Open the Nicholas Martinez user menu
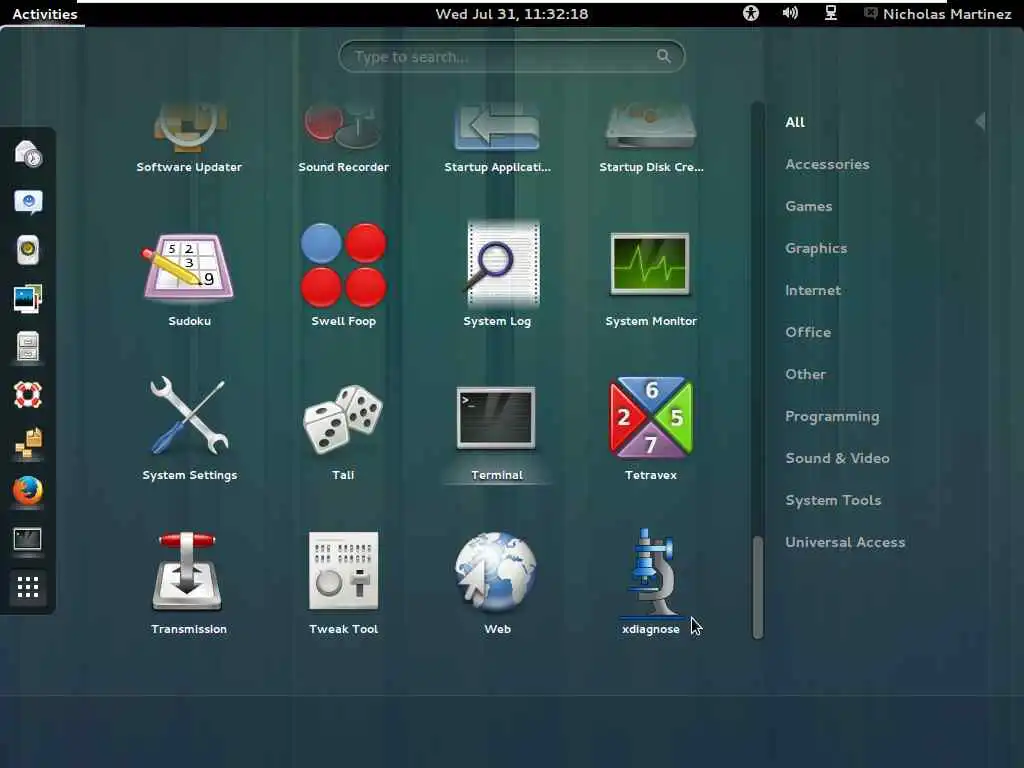Image resolution: width=1024 pixels, height=768 pixels. coord(938,14)
